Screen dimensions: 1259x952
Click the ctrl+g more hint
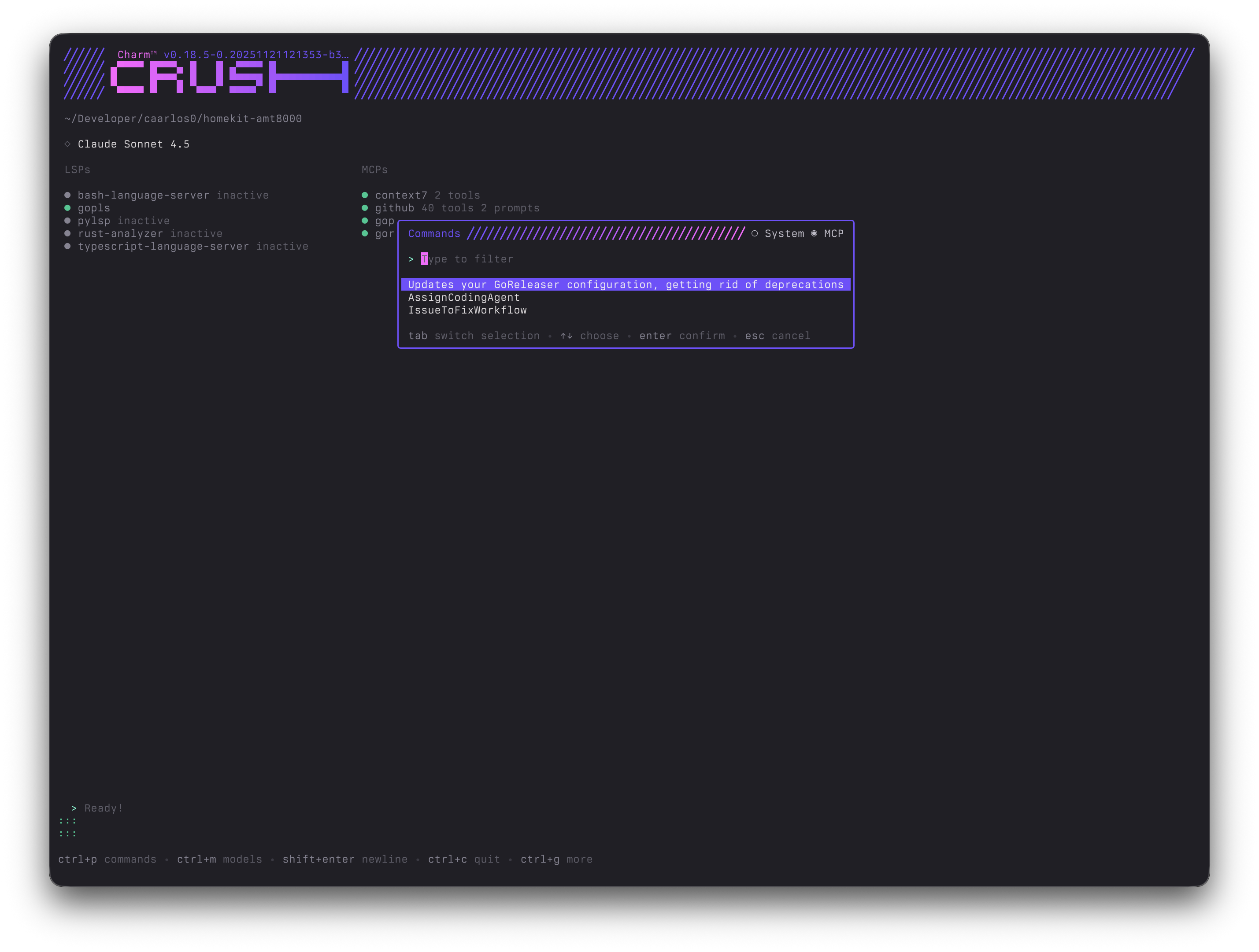pos(556,859)
